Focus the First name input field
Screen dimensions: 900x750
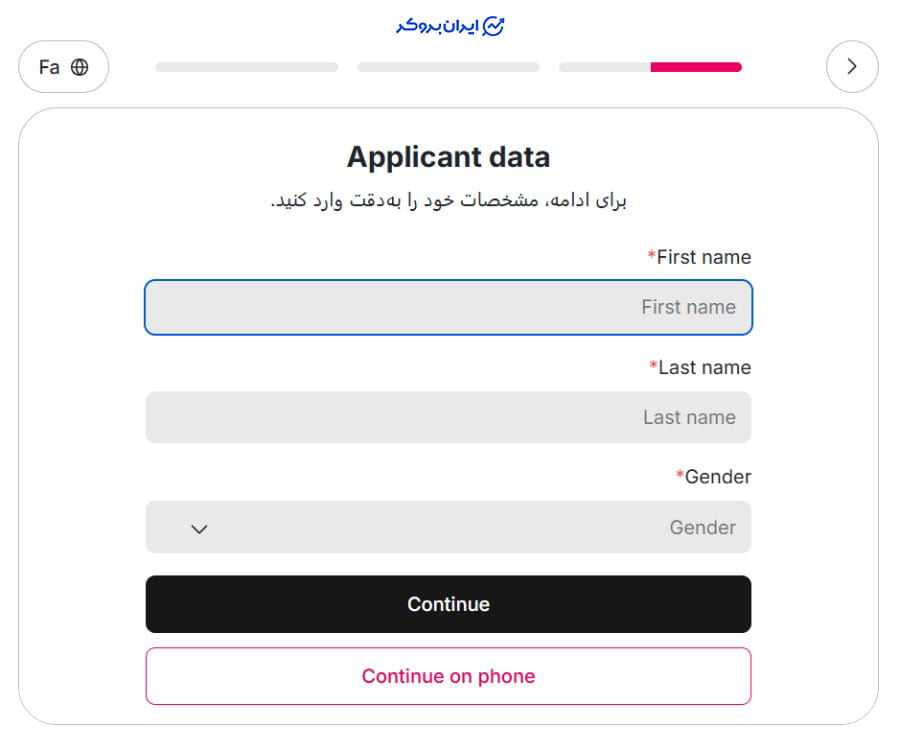pos(448,307)
